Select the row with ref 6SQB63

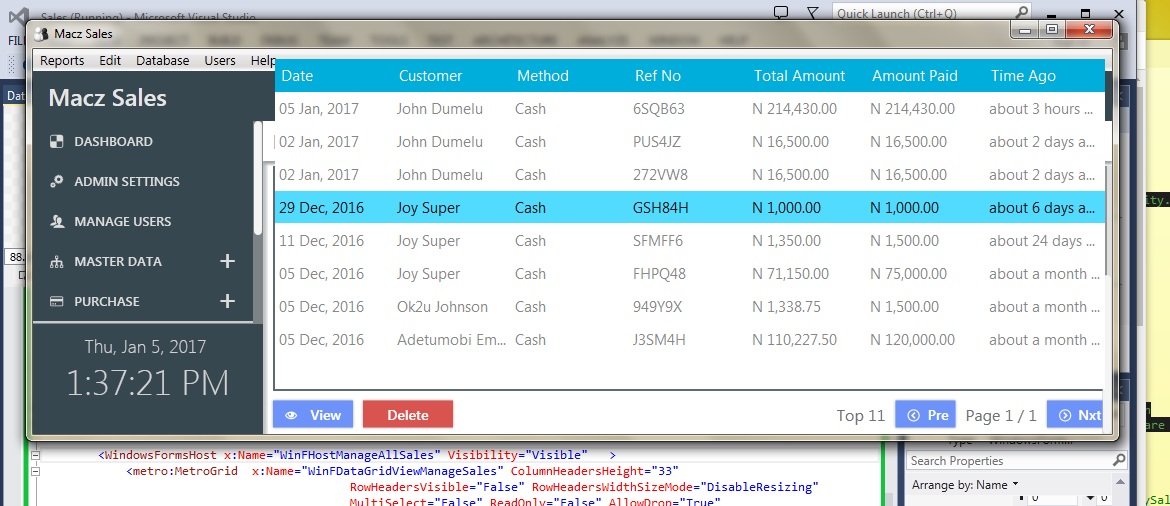pos(689,109)
